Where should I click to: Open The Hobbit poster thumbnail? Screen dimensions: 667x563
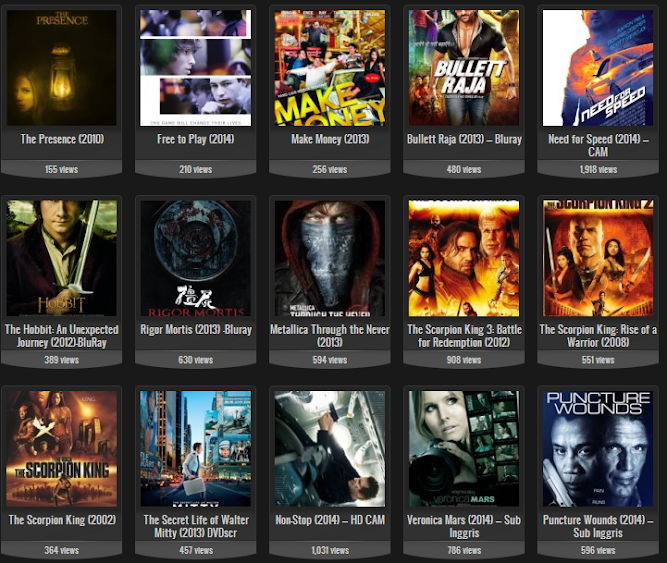coord(62,258)
